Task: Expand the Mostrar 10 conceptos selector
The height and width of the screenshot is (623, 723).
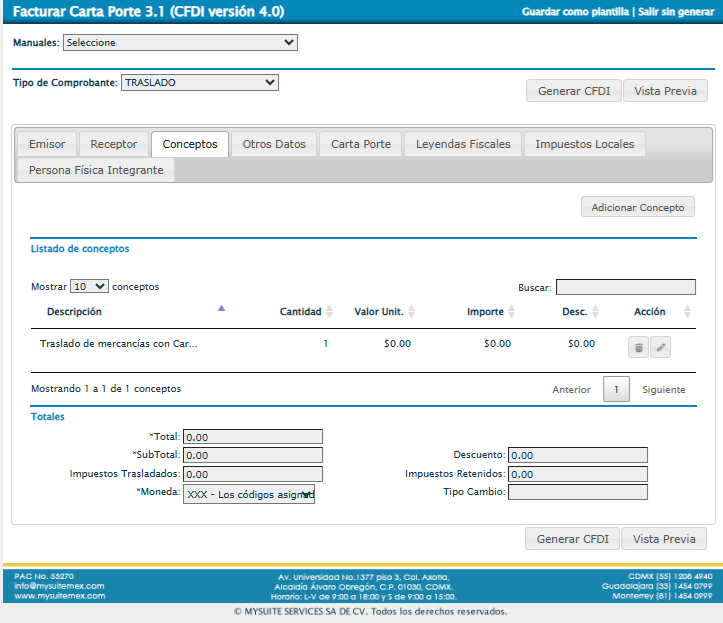Action: 89,286
